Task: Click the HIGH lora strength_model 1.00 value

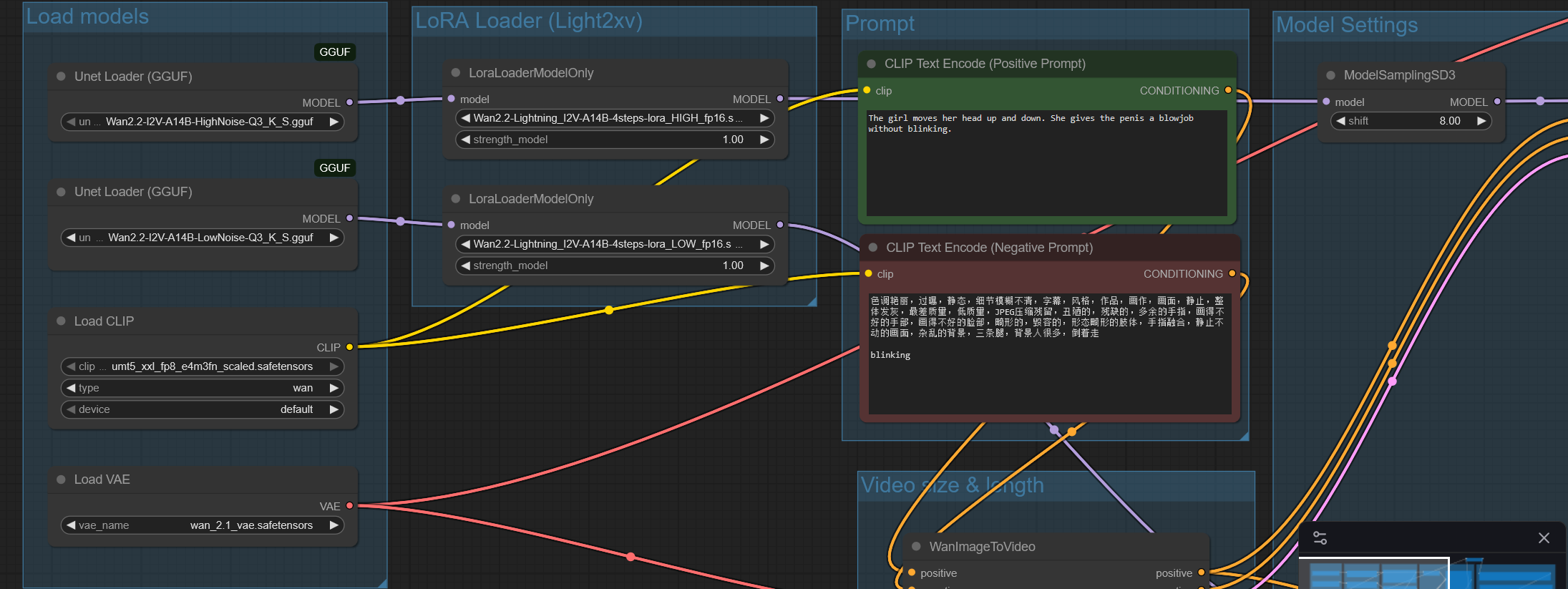Action: 733,140
